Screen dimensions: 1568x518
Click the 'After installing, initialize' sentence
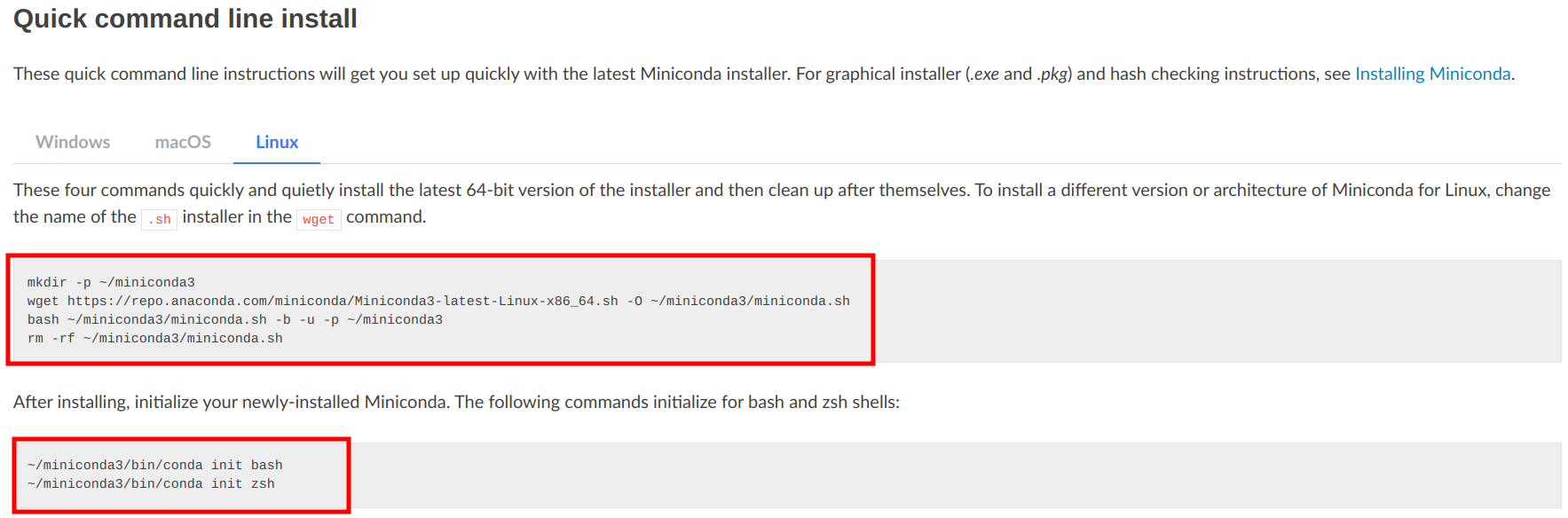456,402
